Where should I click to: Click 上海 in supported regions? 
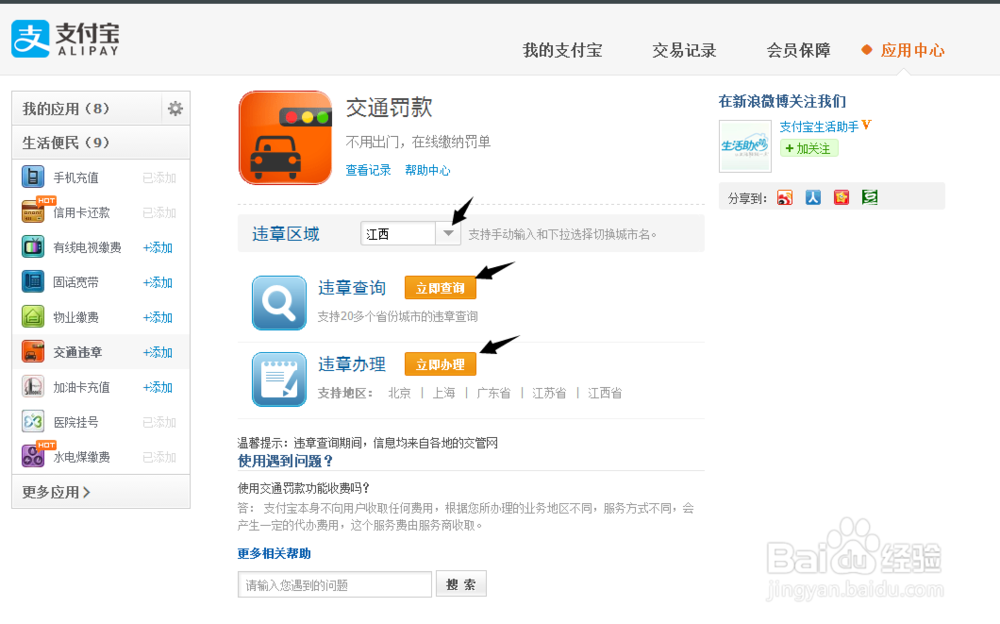click(444, 393)
